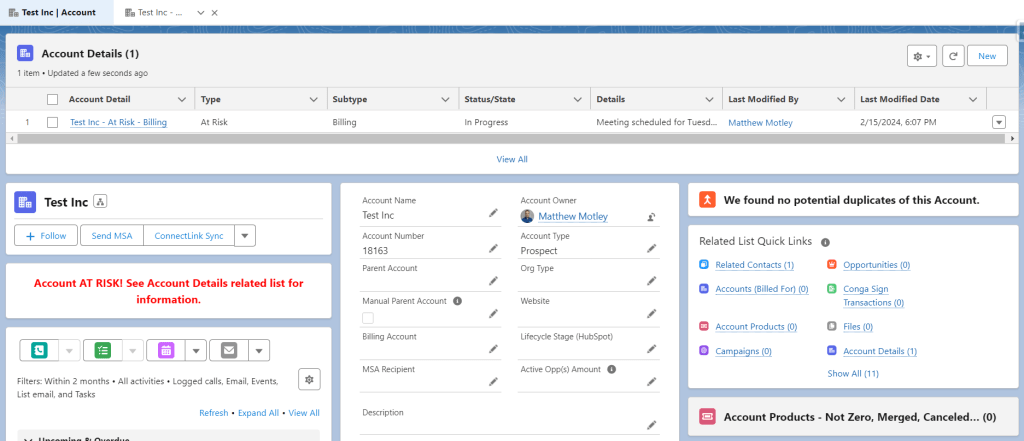
Task: Open Last Modified Date column dropdown
Action: coord(973,99)
